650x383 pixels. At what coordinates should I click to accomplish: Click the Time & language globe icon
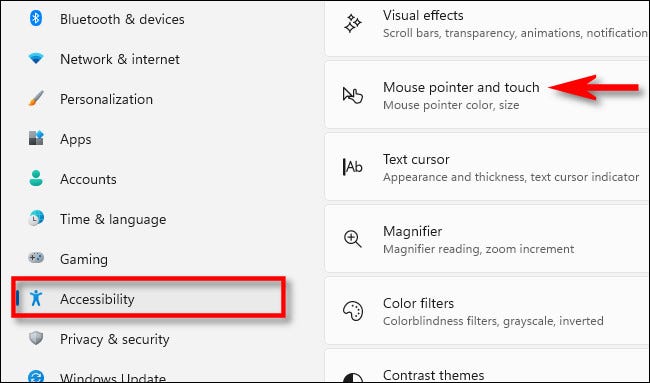(36, 218)
